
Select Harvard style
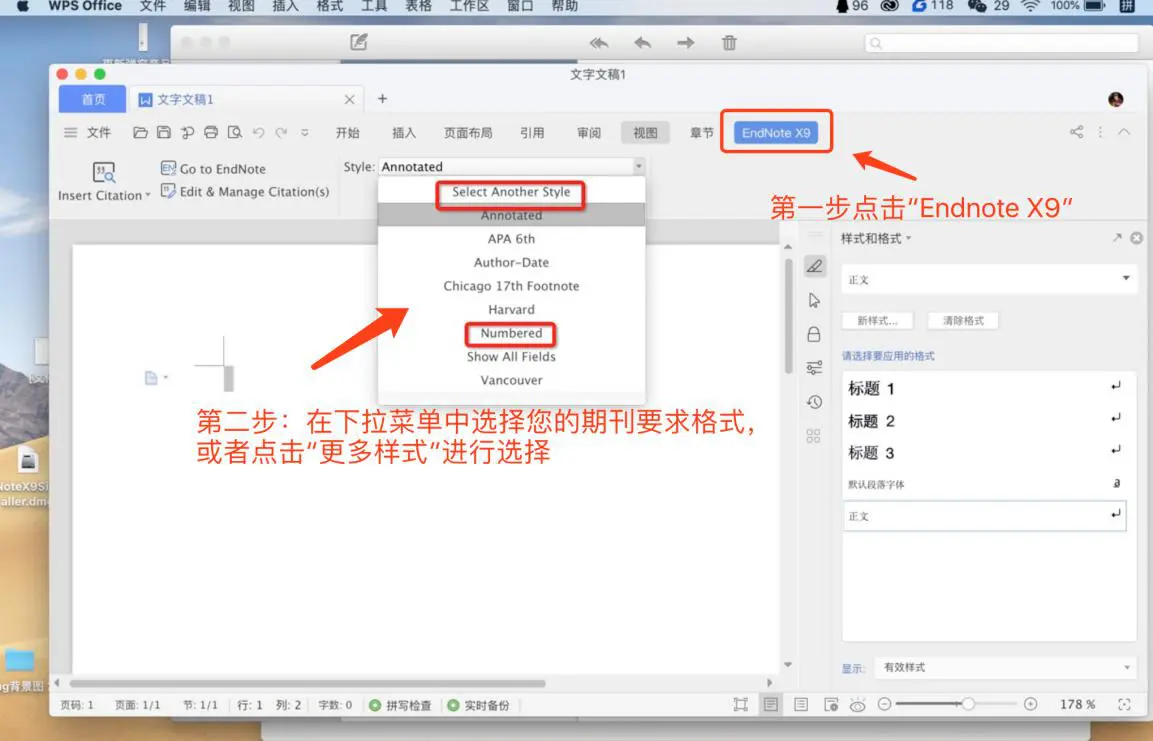tap(511, 309)
